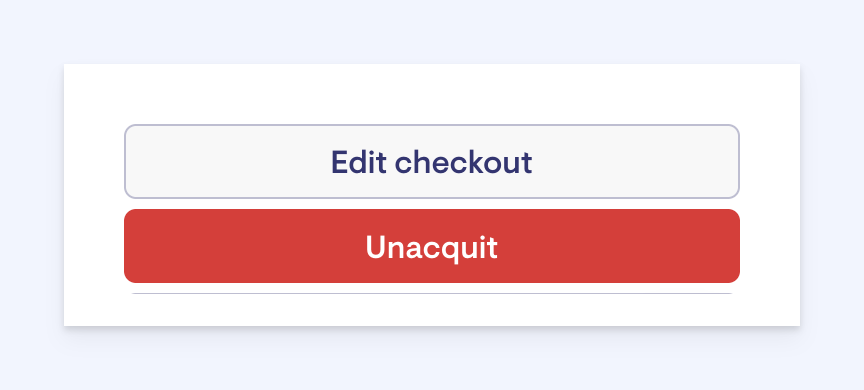Trigger Unacquit on this checkout
864x390 pixels.
pos(431,246)
